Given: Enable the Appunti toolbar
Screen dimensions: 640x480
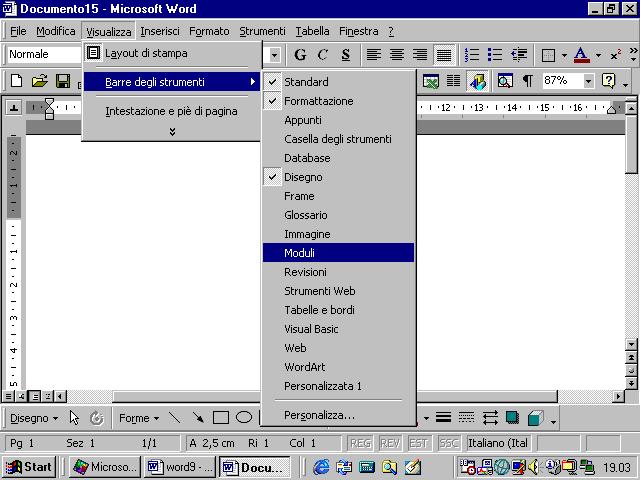Looking at the screenshot, I should coord(338,120).
